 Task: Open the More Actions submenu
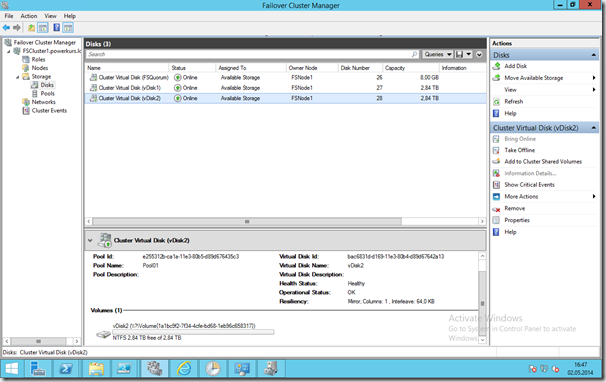point(521,196)
